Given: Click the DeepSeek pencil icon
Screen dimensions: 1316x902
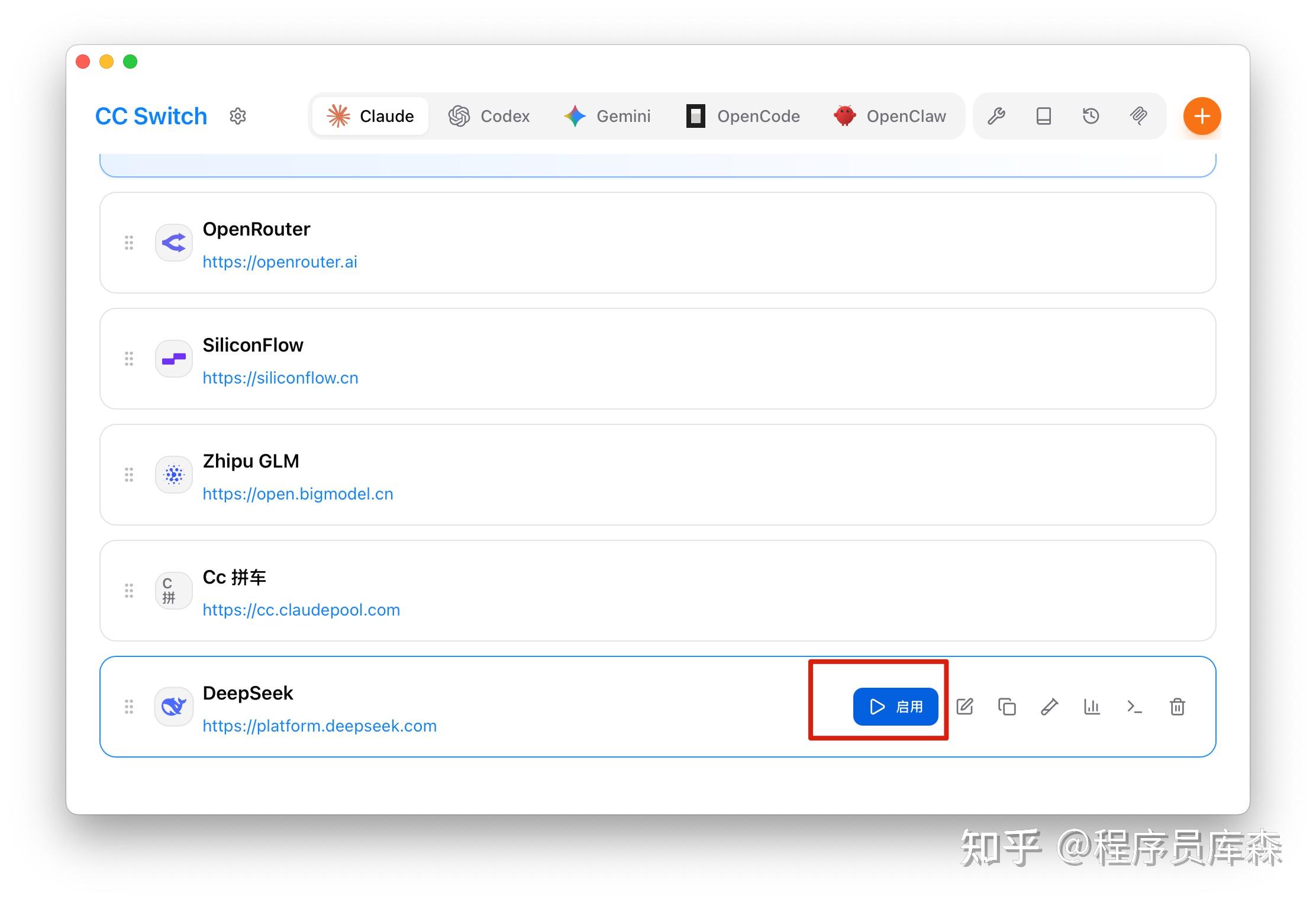Looking at the screenshot, I should (x=1050, y=707).
